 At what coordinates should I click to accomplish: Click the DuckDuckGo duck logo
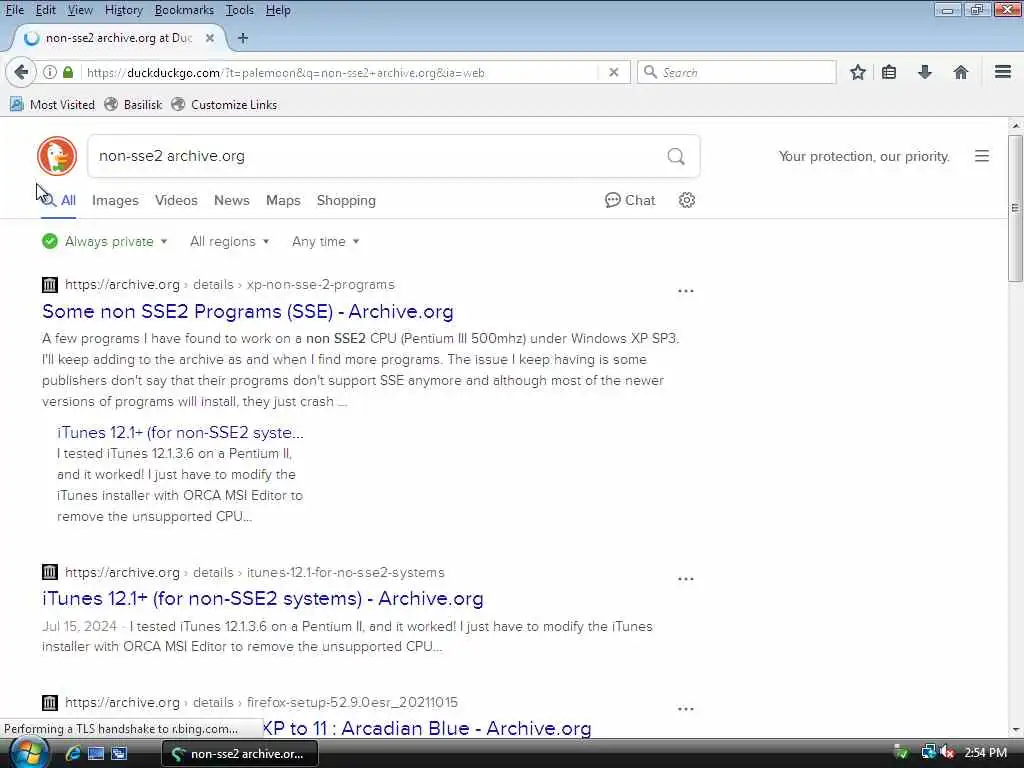tap(57, 156)
